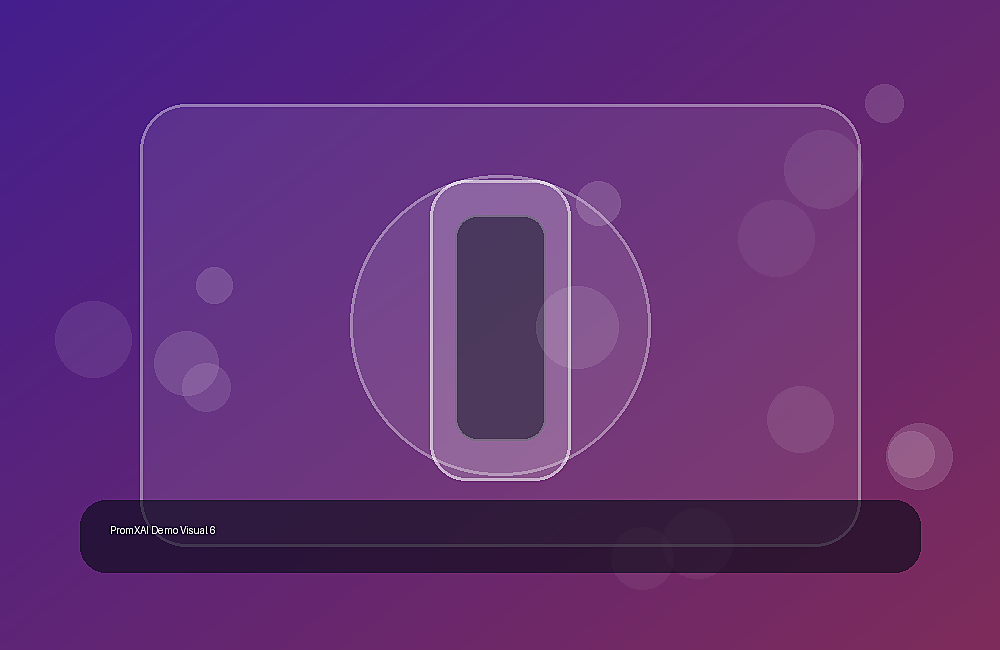The height and width of the screenshot is (650, 1000).
Task: Click the large bubble outside the card's left edge
Action: coord(94,339)
